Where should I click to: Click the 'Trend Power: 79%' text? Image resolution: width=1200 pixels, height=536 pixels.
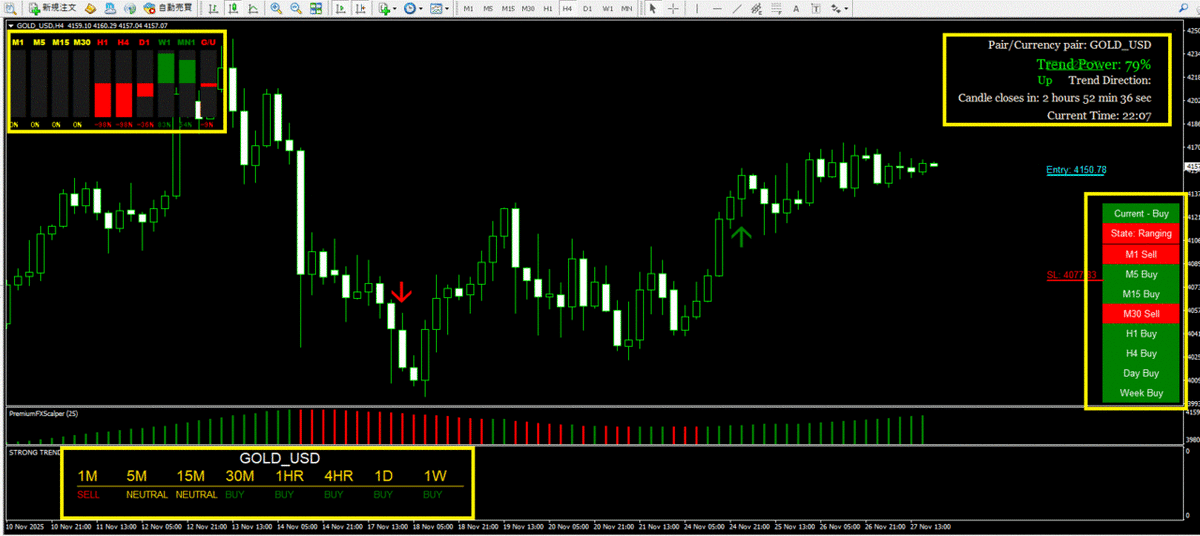tap(1094, 64)
